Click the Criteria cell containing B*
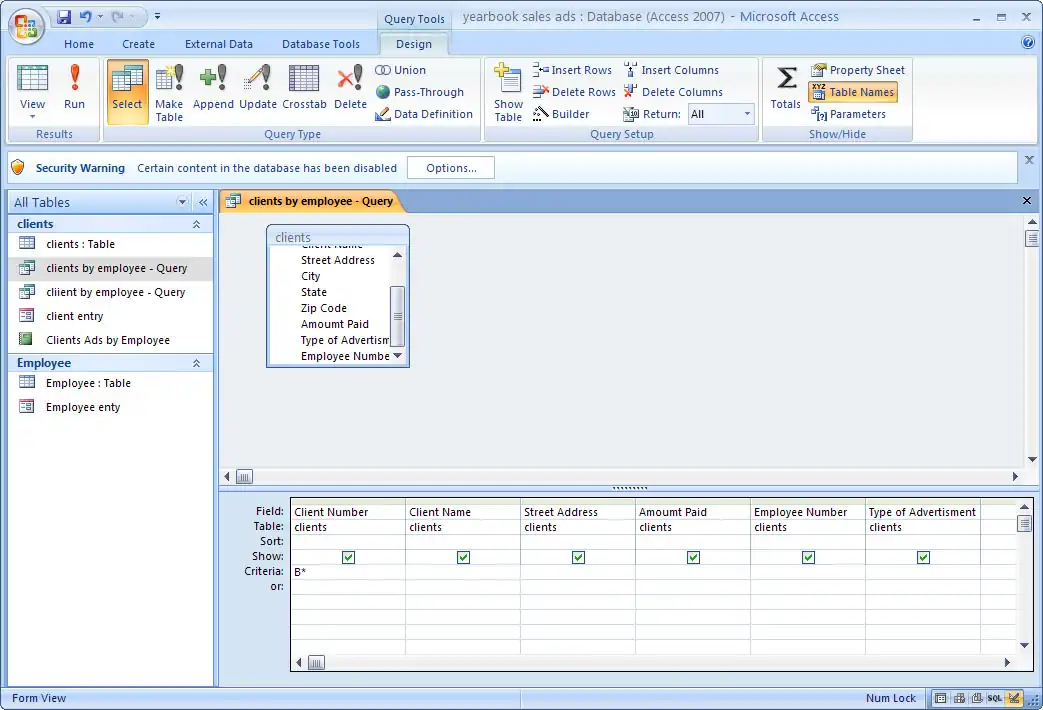The height and width of the screenshot is (710, 1043). tap(347, 572)
